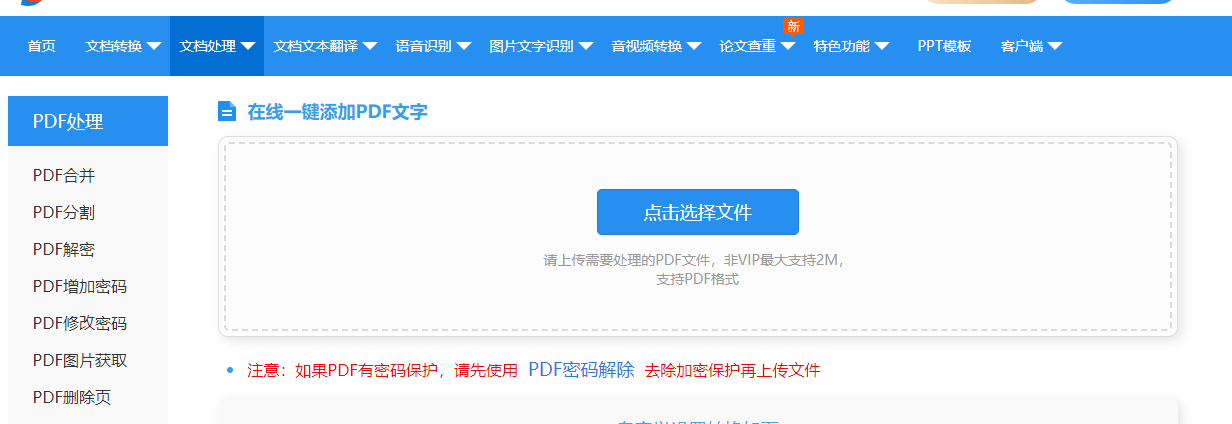The height and width of the screenshot is (424, 1232).
Task: Expand the 客户端 dropdown arrow
Action: (1054, 46)
